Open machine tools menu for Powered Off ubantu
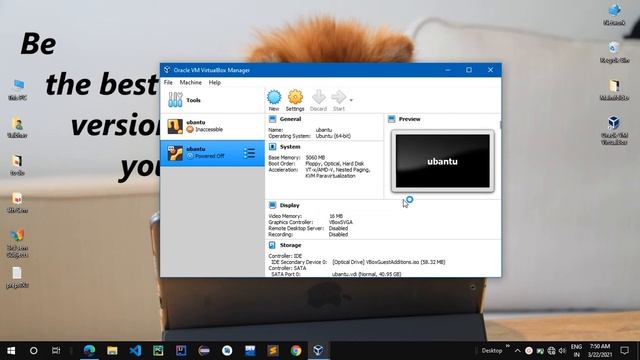This screenshot has height=360, width=640. click(x=249, y=153)
